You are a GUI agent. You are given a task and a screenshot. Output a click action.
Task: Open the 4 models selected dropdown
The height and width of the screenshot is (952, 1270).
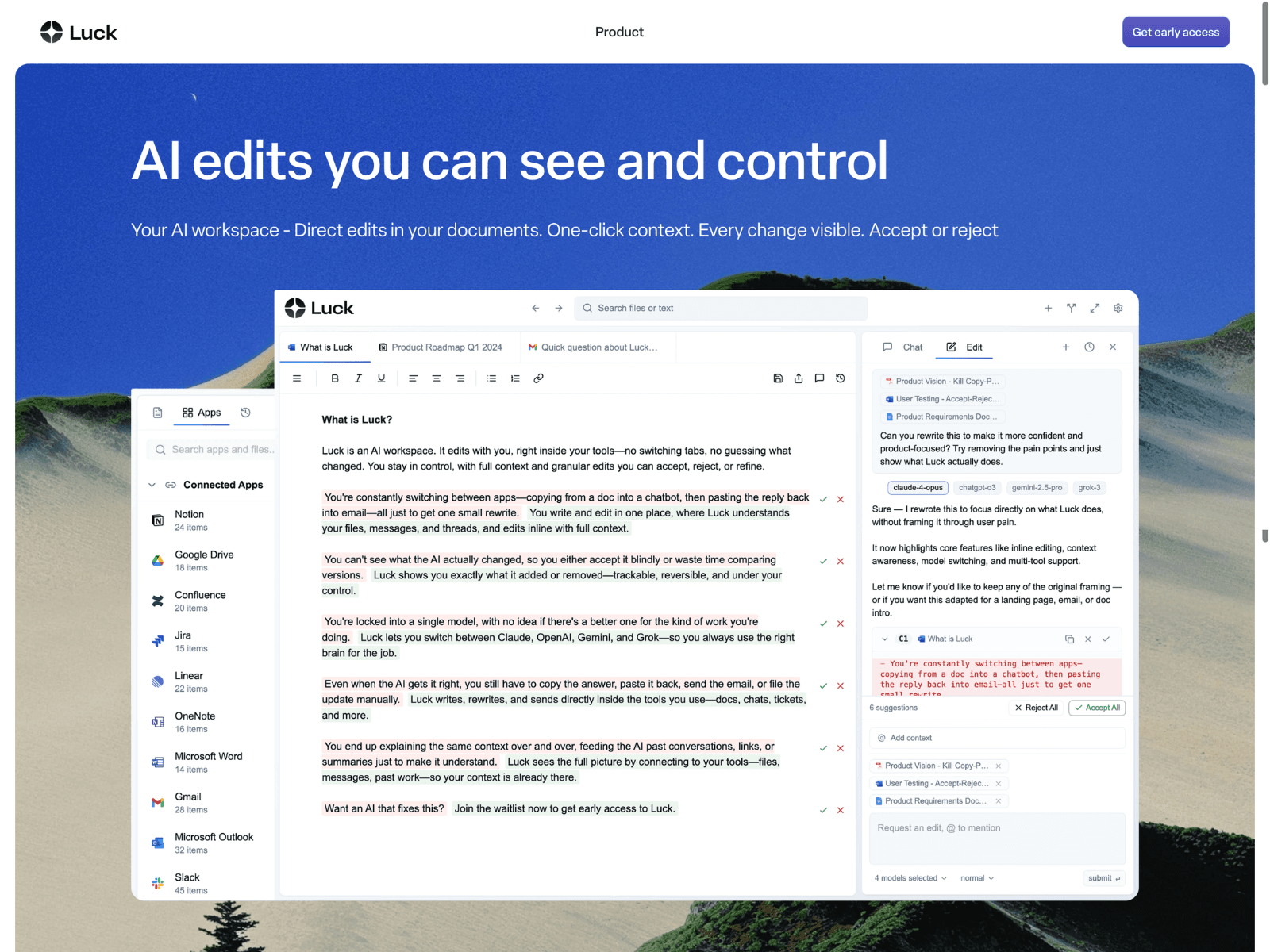click(910, 878)
